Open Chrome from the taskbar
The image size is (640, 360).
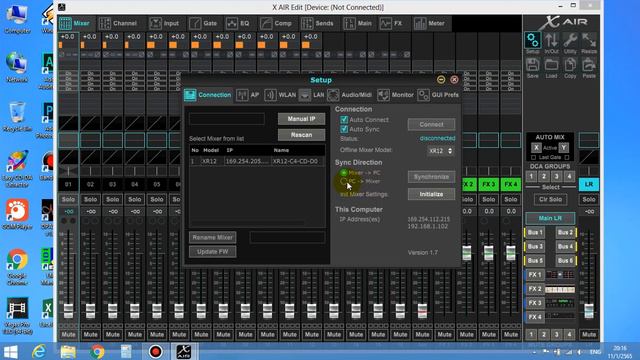(97, 351)
